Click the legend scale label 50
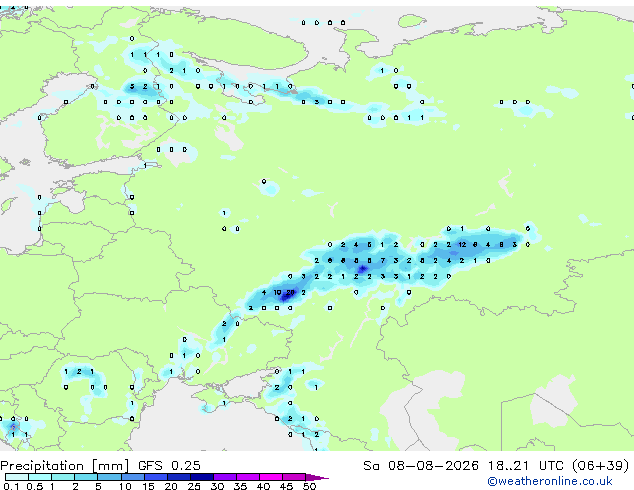 309,486
